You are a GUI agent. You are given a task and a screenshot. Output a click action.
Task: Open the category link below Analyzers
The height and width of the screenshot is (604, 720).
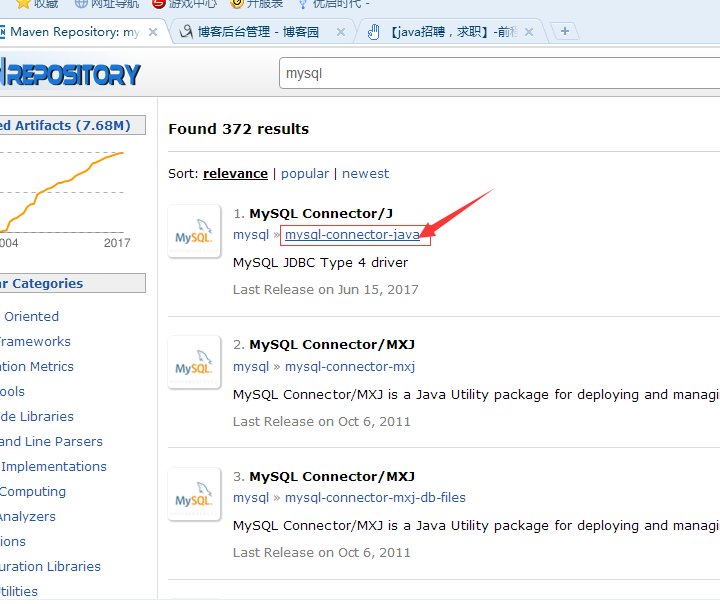13,542
